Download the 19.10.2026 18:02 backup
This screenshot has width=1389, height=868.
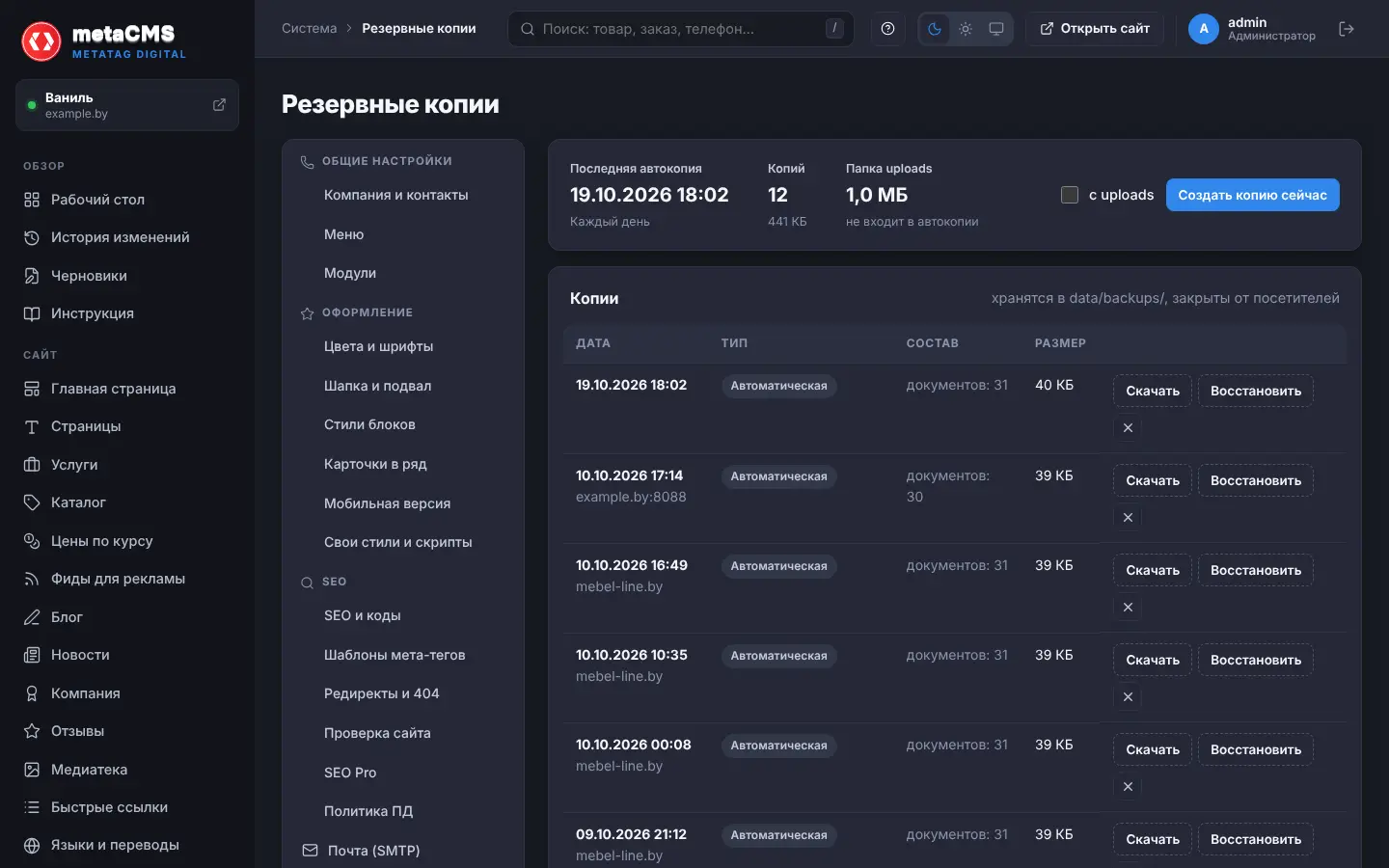[1153, 391]
